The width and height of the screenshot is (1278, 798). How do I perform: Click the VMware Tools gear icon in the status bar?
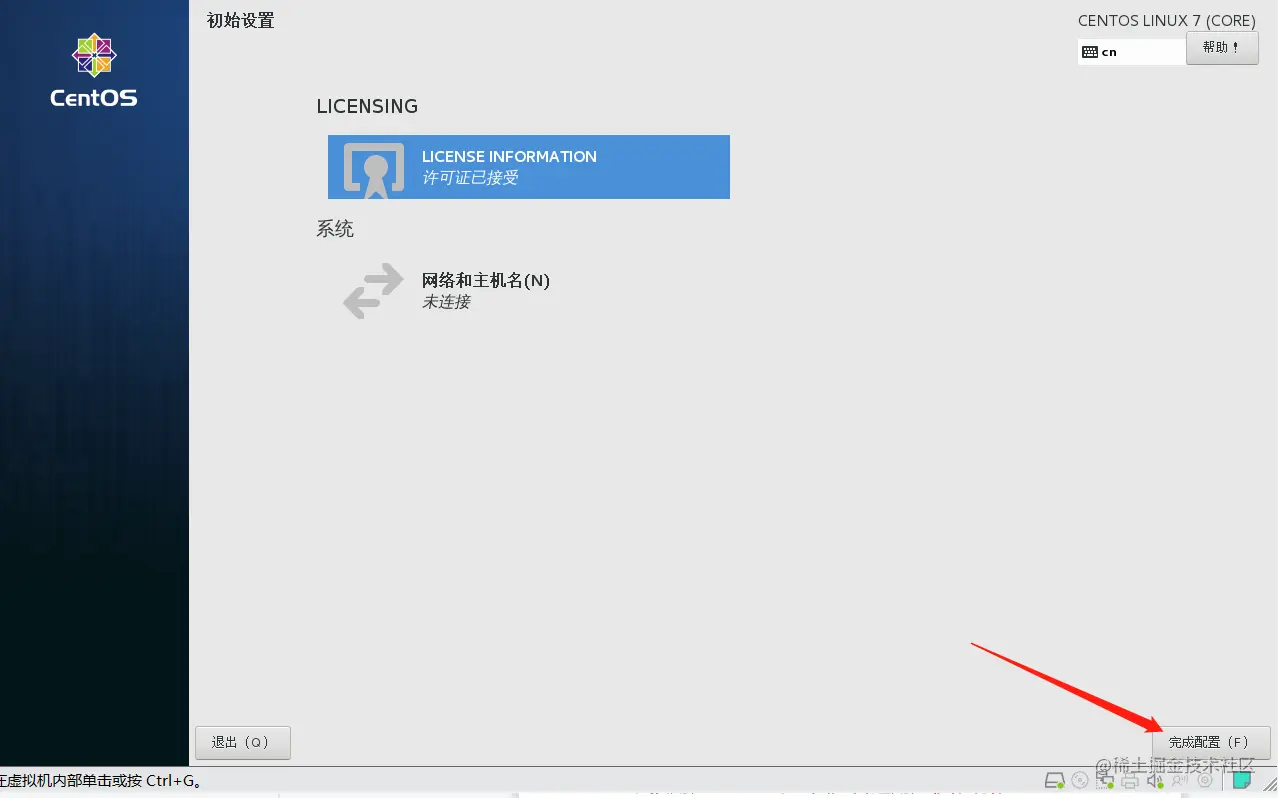coord(1204,780)
